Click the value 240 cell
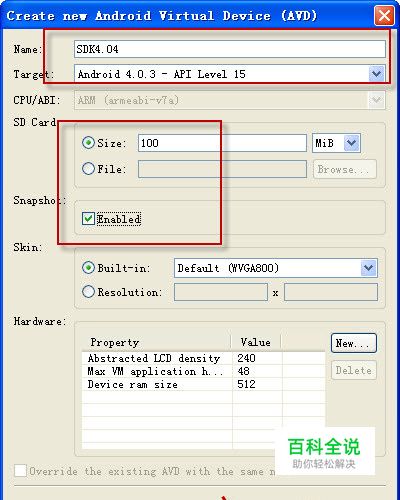The image size is (400, 500). [x=257, y=358]
